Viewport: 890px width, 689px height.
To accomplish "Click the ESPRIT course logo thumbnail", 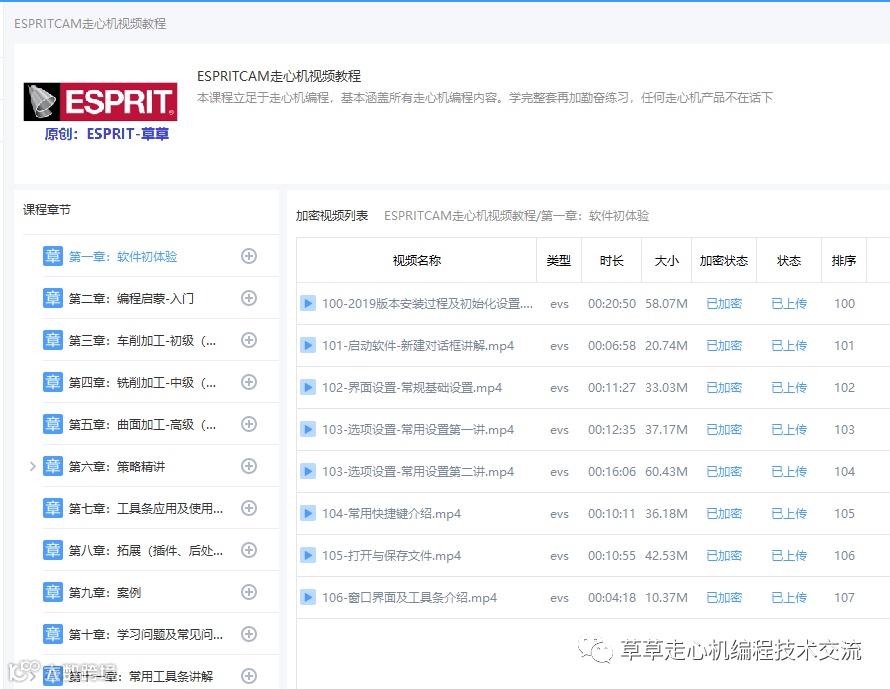I will pos(100,111).
